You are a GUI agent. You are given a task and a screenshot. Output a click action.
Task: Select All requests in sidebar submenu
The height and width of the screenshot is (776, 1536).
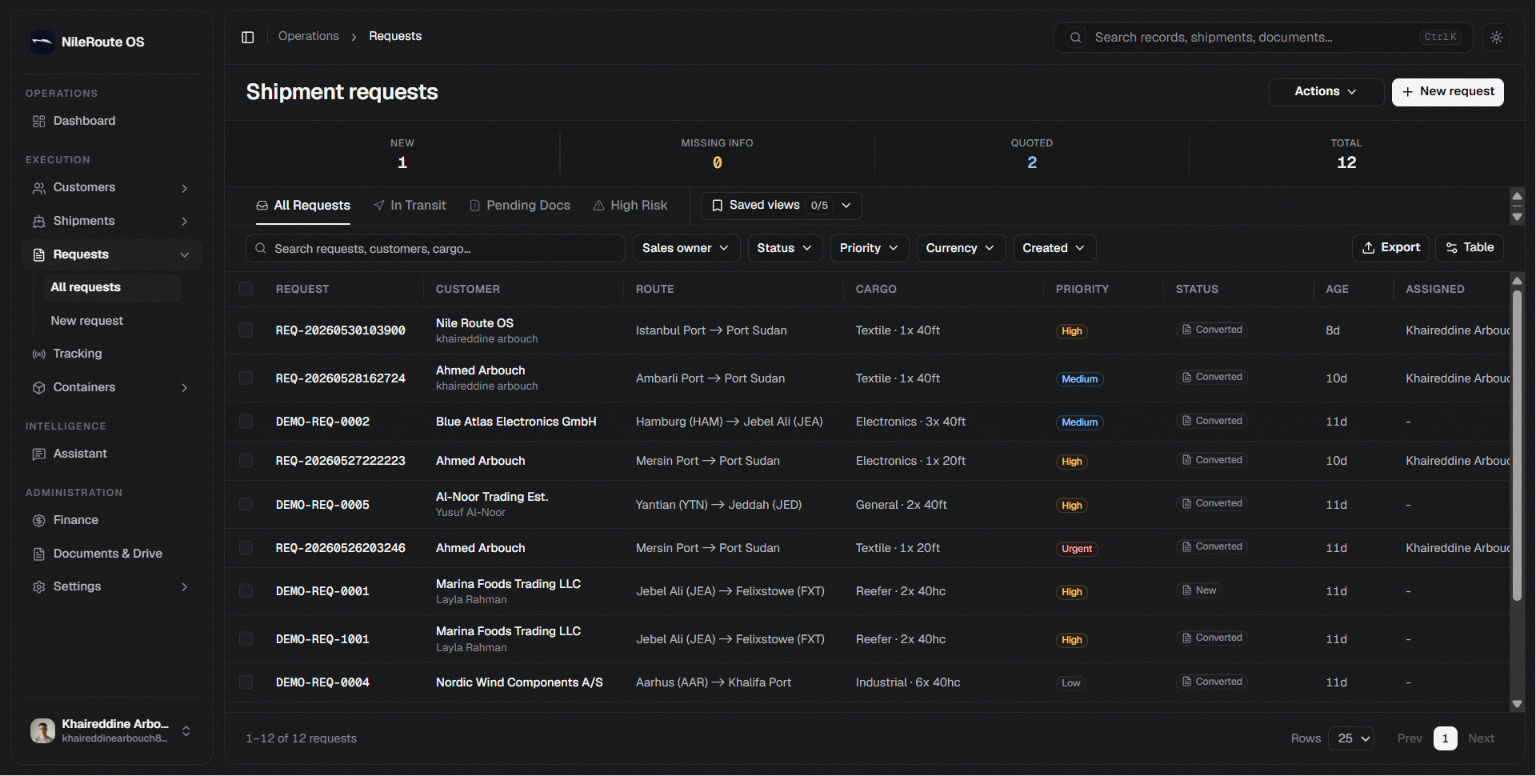[x=112, y=288]
